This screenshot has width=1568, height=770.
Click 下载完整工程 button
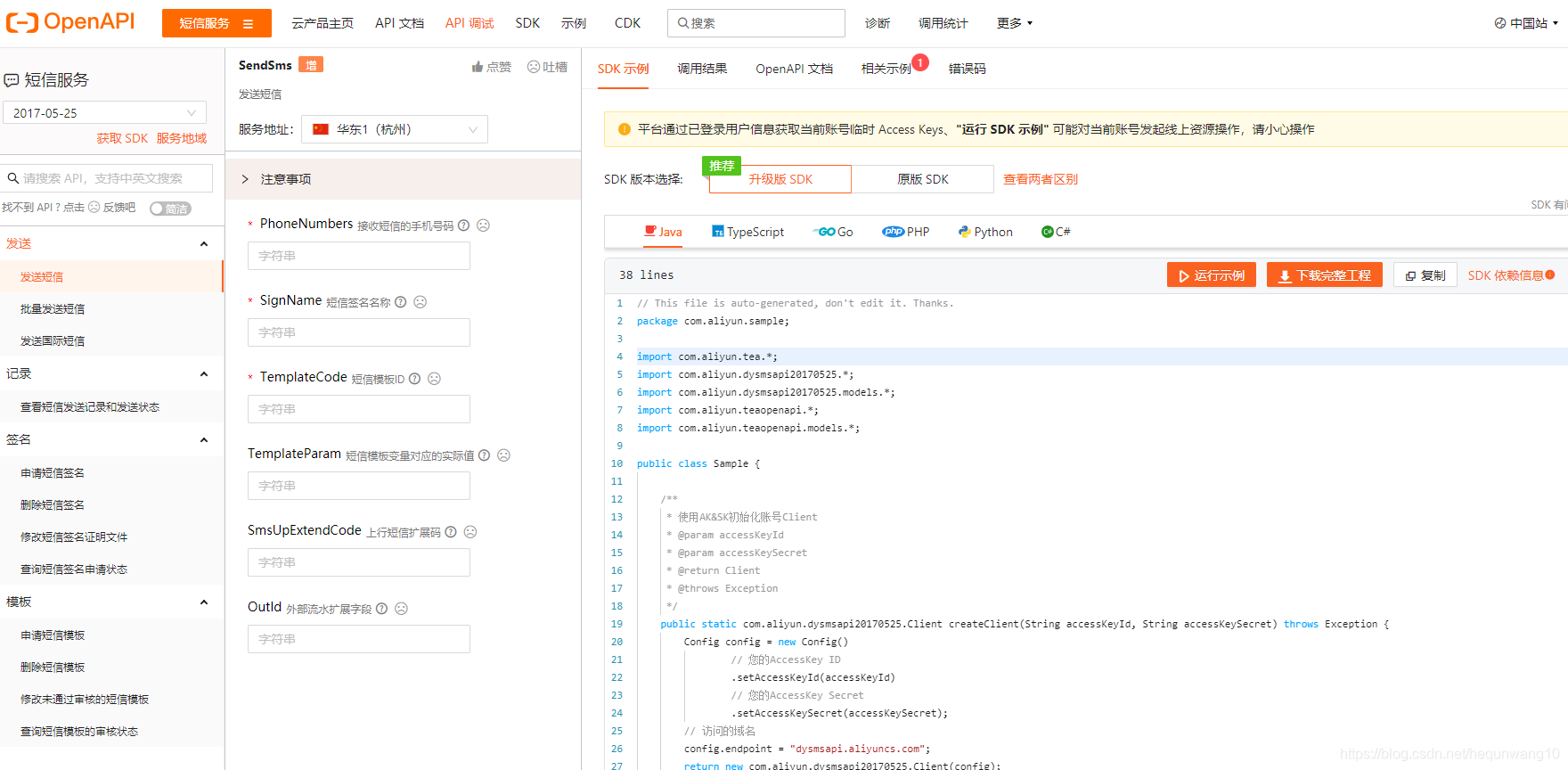click(x=1325, y=275)
